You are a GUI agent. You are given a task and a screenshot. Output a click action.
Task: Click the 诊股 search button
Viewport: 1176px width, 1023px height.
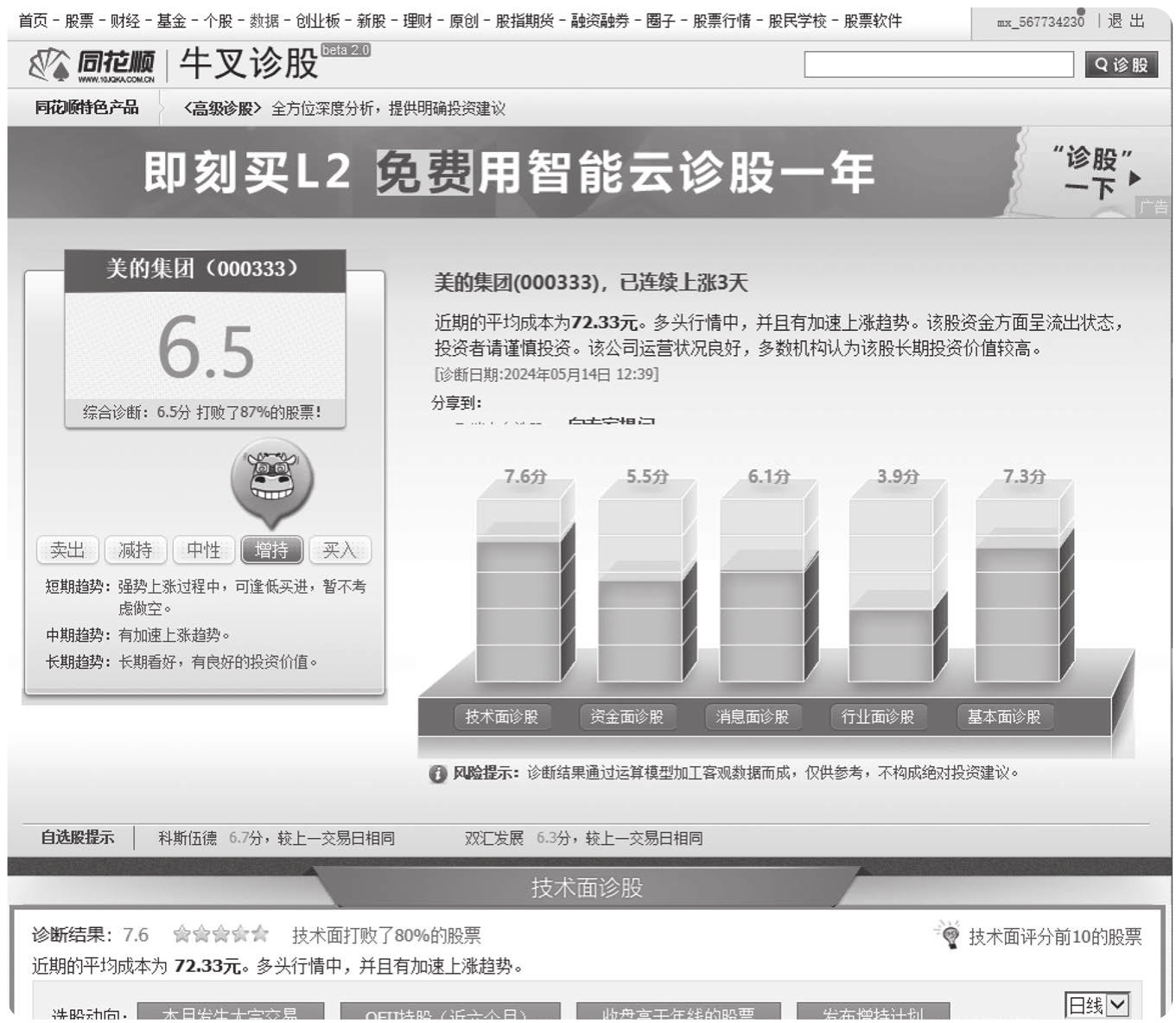pos(1121,65)
